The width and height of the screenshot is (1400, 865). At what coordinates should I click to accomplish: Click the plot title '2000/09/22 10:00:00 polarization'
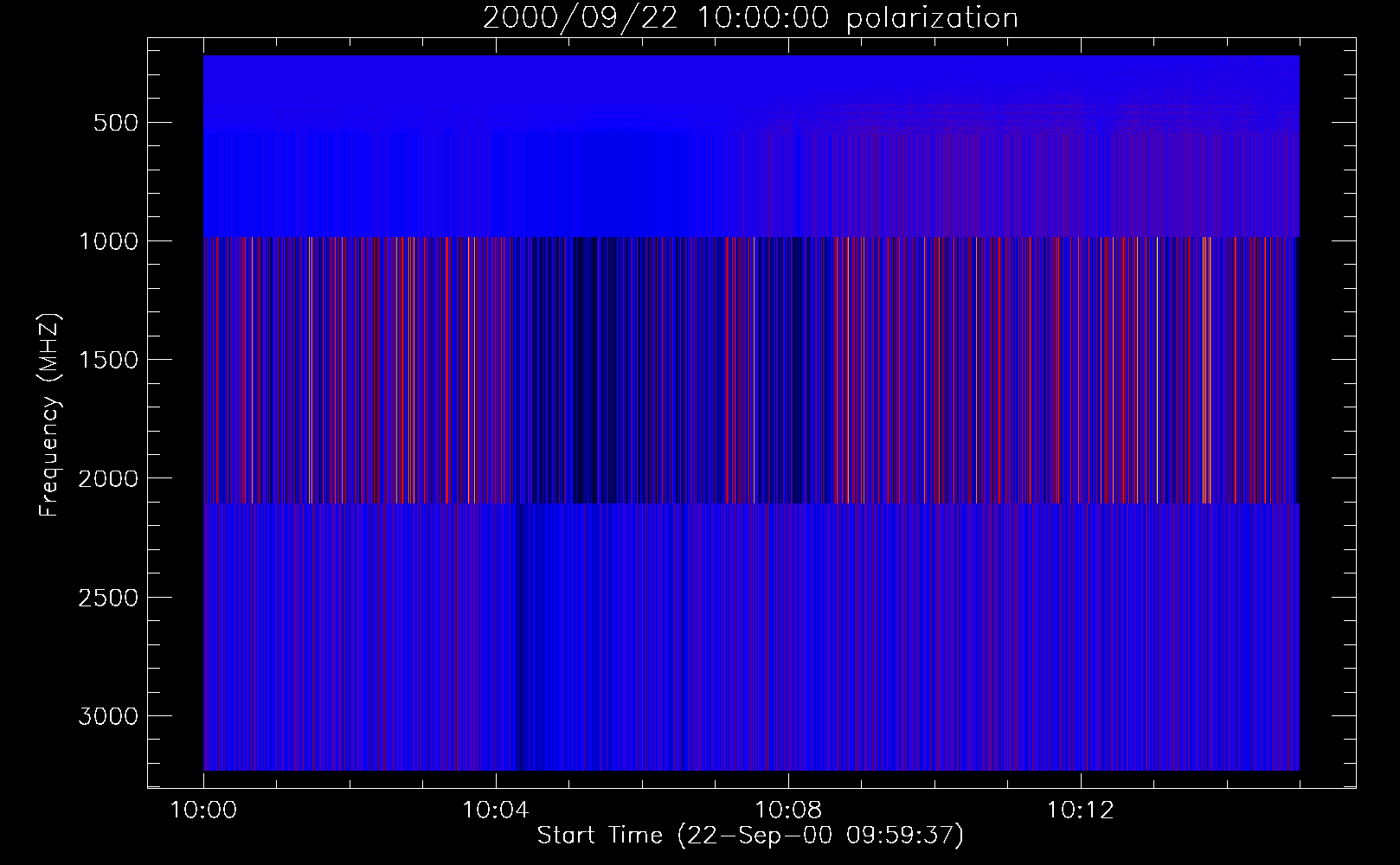click(750, 18)
